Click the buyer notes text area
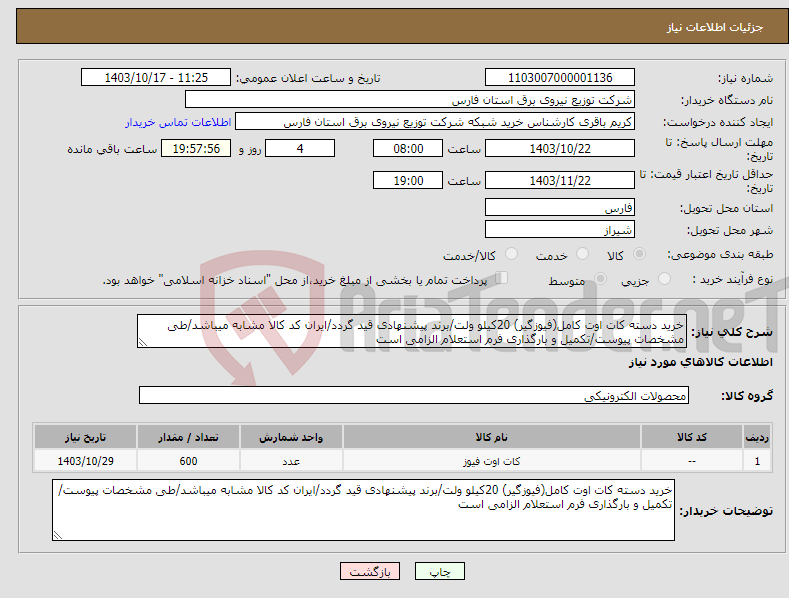Viewport: 789px width, 598px height. click(x=363, y=510)
